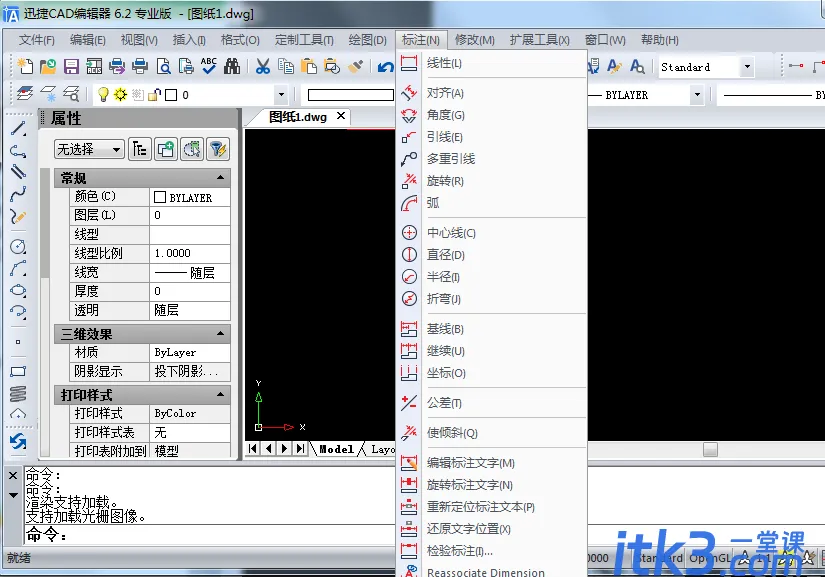Collapse the 打印样式 section
The height and width of the screenshot is (577, 825).
click(x=220, y=394)
